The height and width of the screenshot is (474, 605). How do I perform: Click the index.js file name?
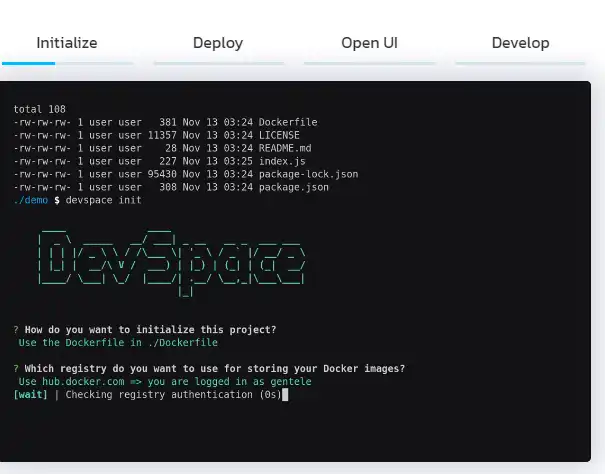pyautogui.click(x=282, y=161)
